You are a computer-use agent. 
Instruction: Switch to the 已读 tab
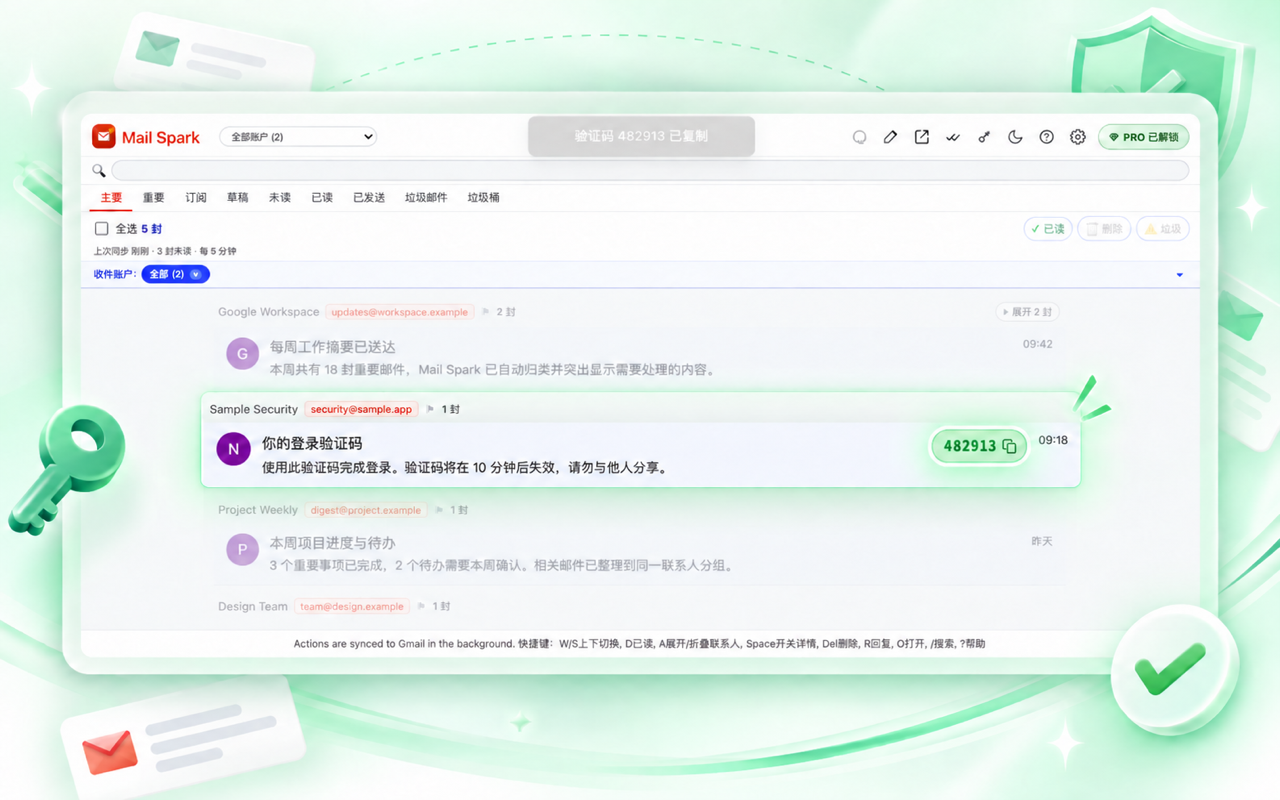(322, 198)
